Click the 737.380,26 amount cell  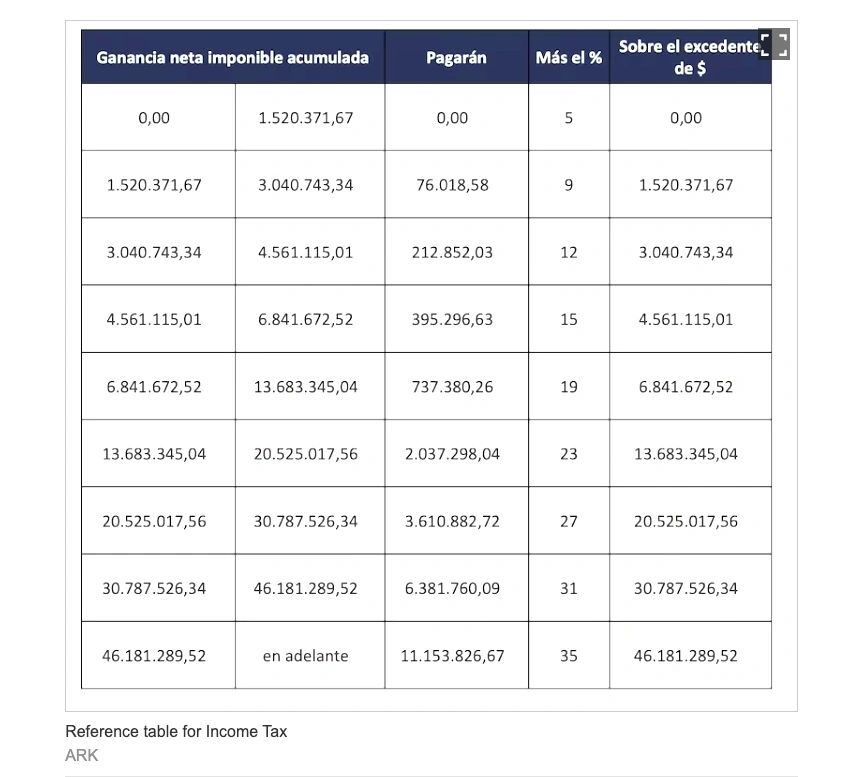point(452,387)
